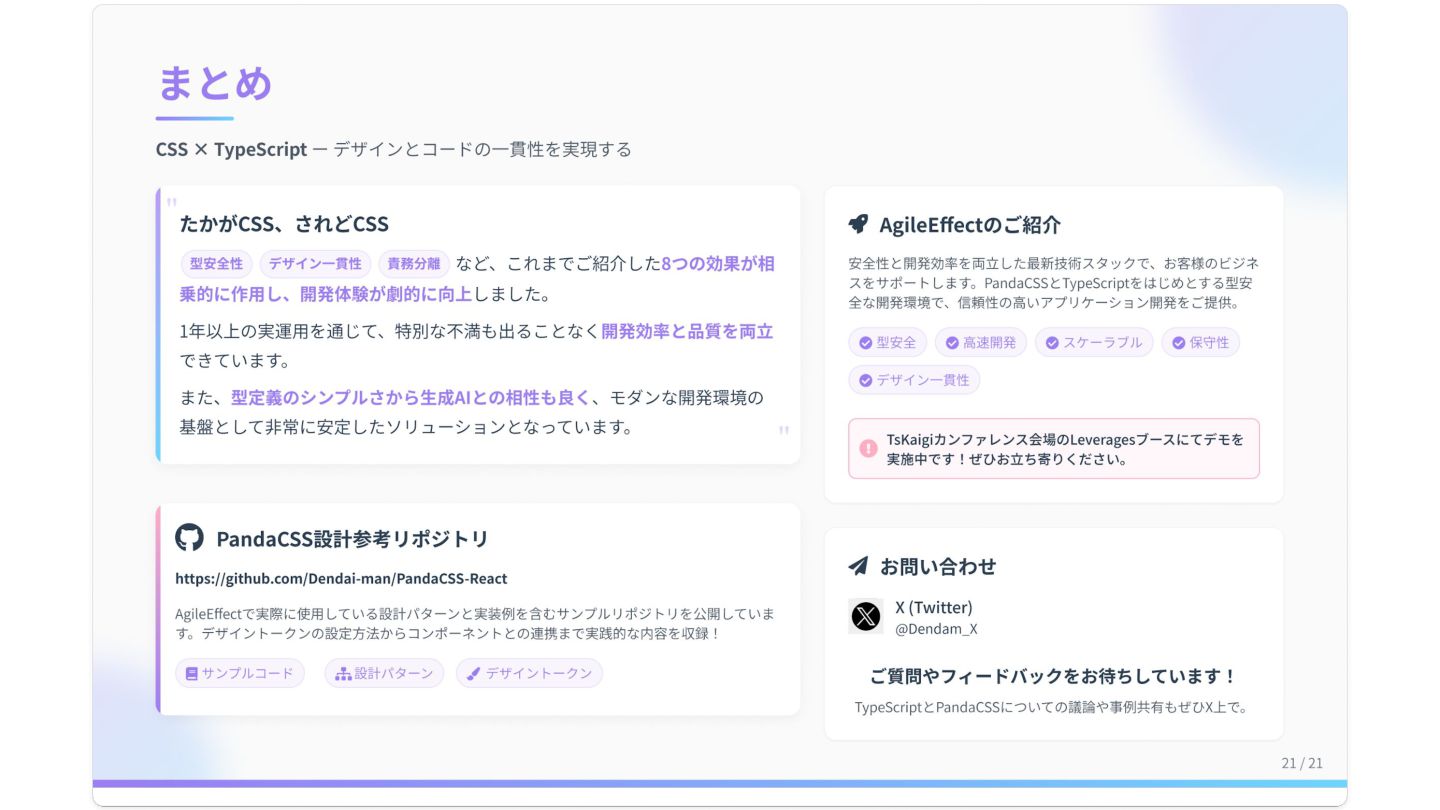Click the check icon in 保守性 badge
Screen dimensions: 1440x810
point(1179,342)
